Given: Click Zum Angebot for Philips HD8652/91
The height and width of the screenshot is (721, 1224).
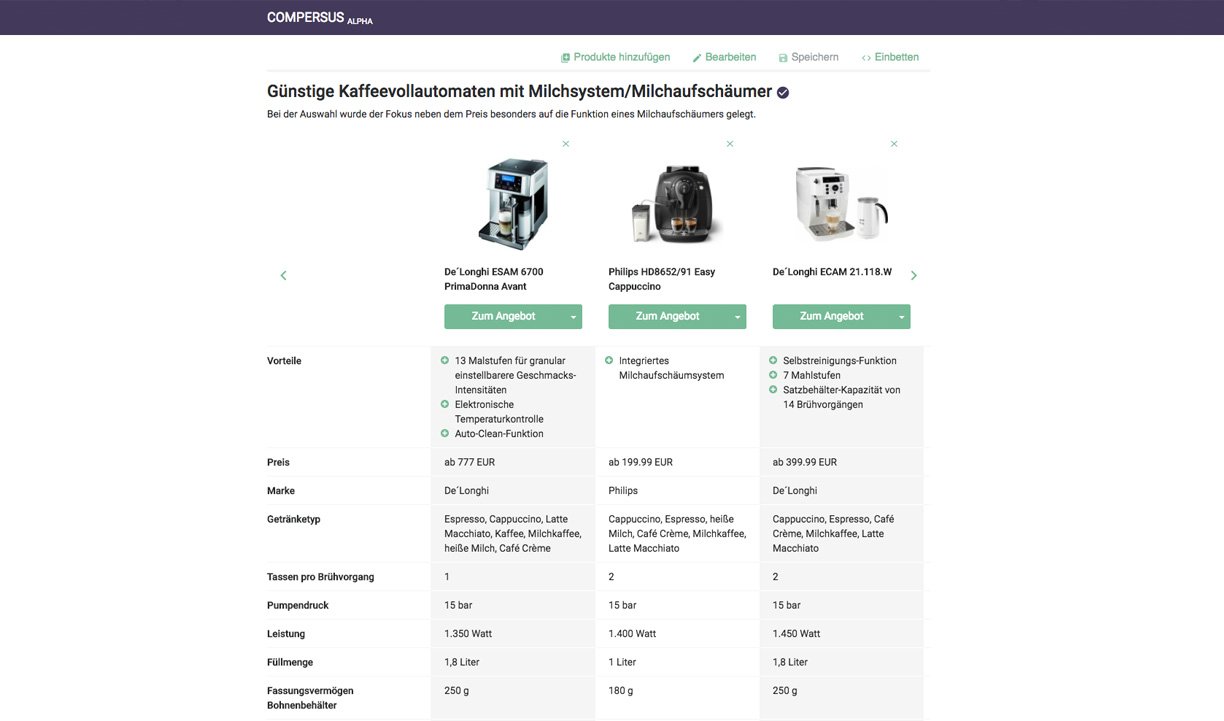Looking at the screenshot, I should 668,316.
